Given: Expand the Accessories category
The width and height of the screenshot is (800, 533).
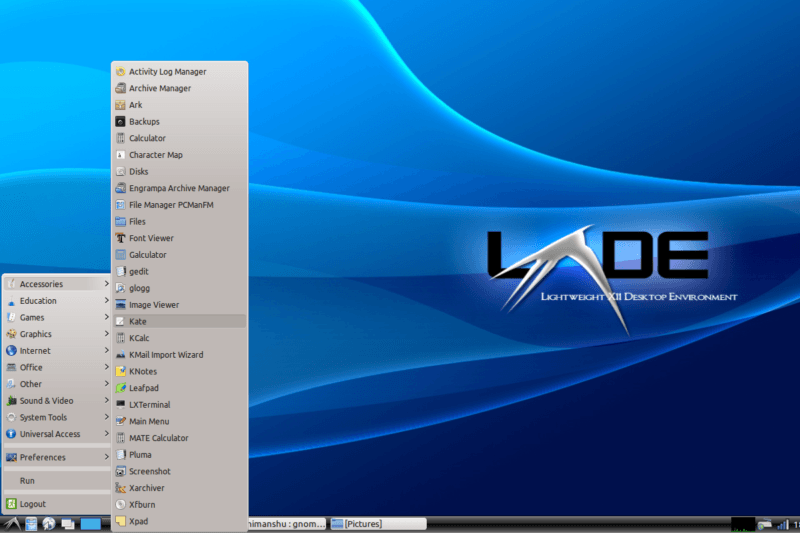Looking at the screenshot, I should (x=57, y=284).
